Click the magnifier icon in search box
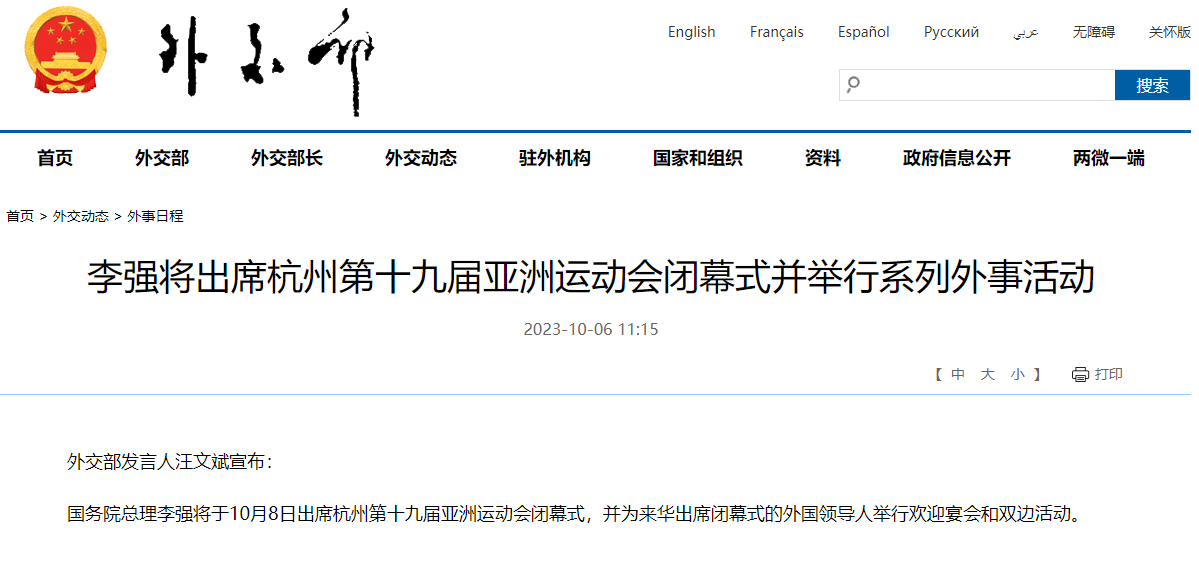Viewport: 1199px width, 563px height. (x=853, y=85)
